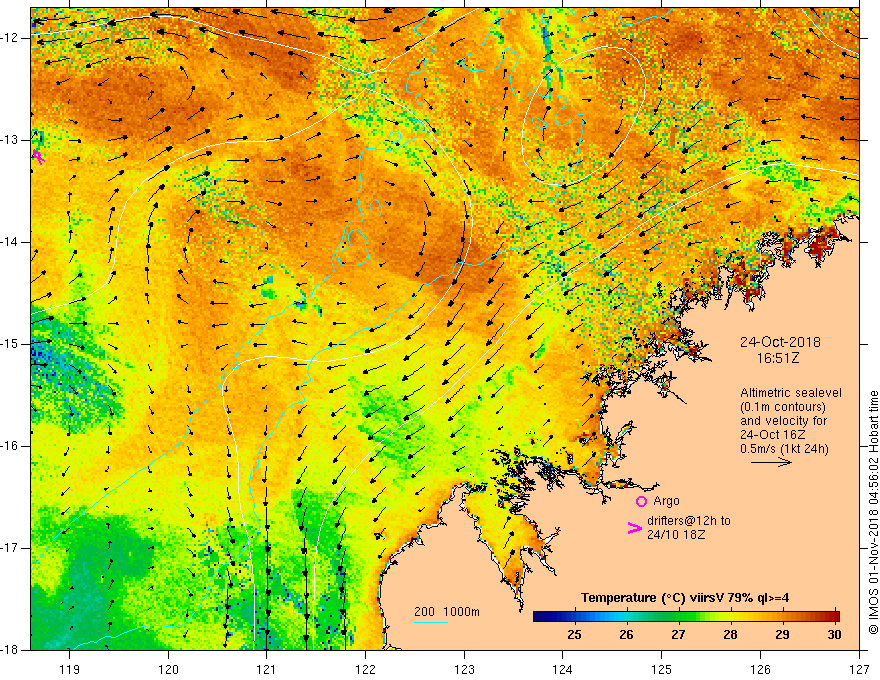Image resolution: width=880 pixels, height=680 pixels.
Task: Click the magenta drifter arrowhead legend symbol
Action: 634,528
